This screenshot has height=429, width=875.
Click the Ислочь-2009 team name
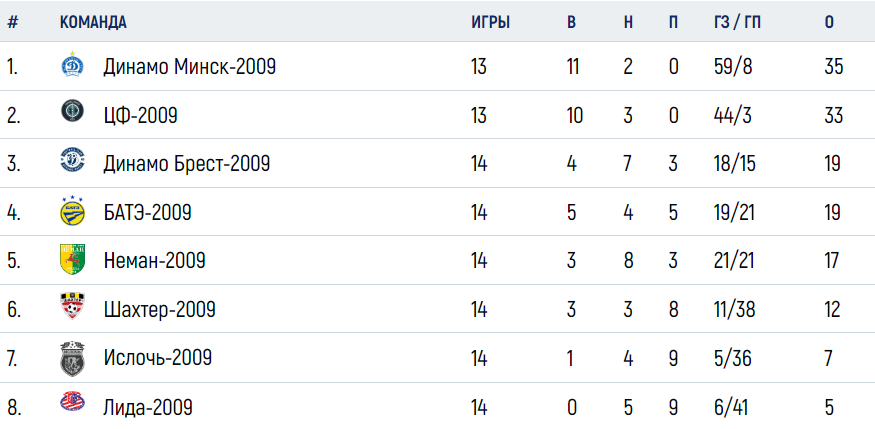tap(157, 358)
